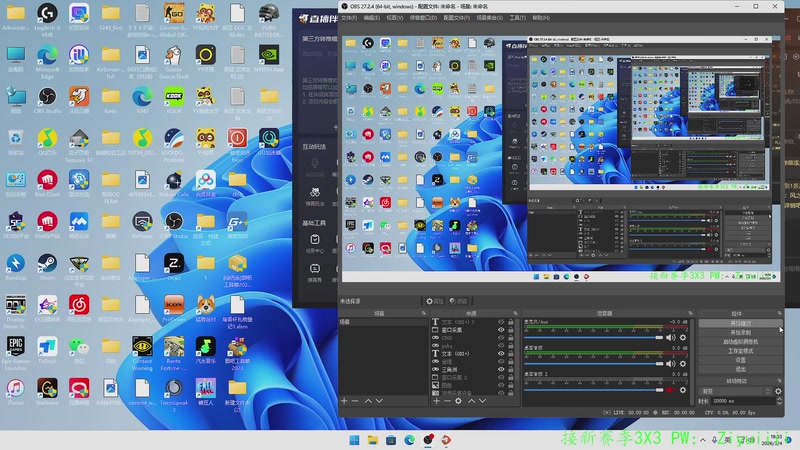Image resolution: width=800 pixels, height=450 pixels.
Task: Move source up in Sources panel
Action: (471, 401)
